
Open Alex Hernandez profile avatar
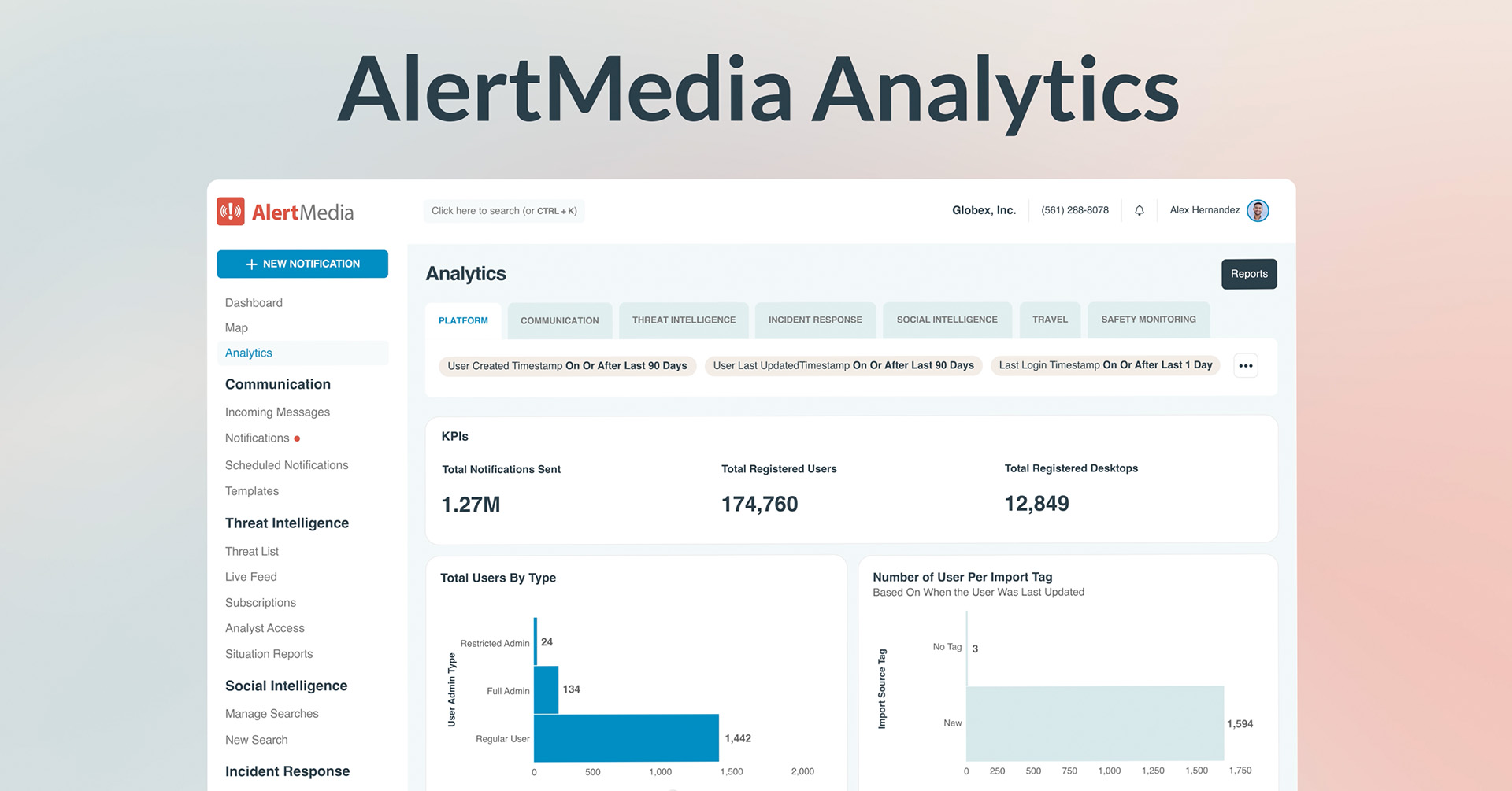point(1258,211)
